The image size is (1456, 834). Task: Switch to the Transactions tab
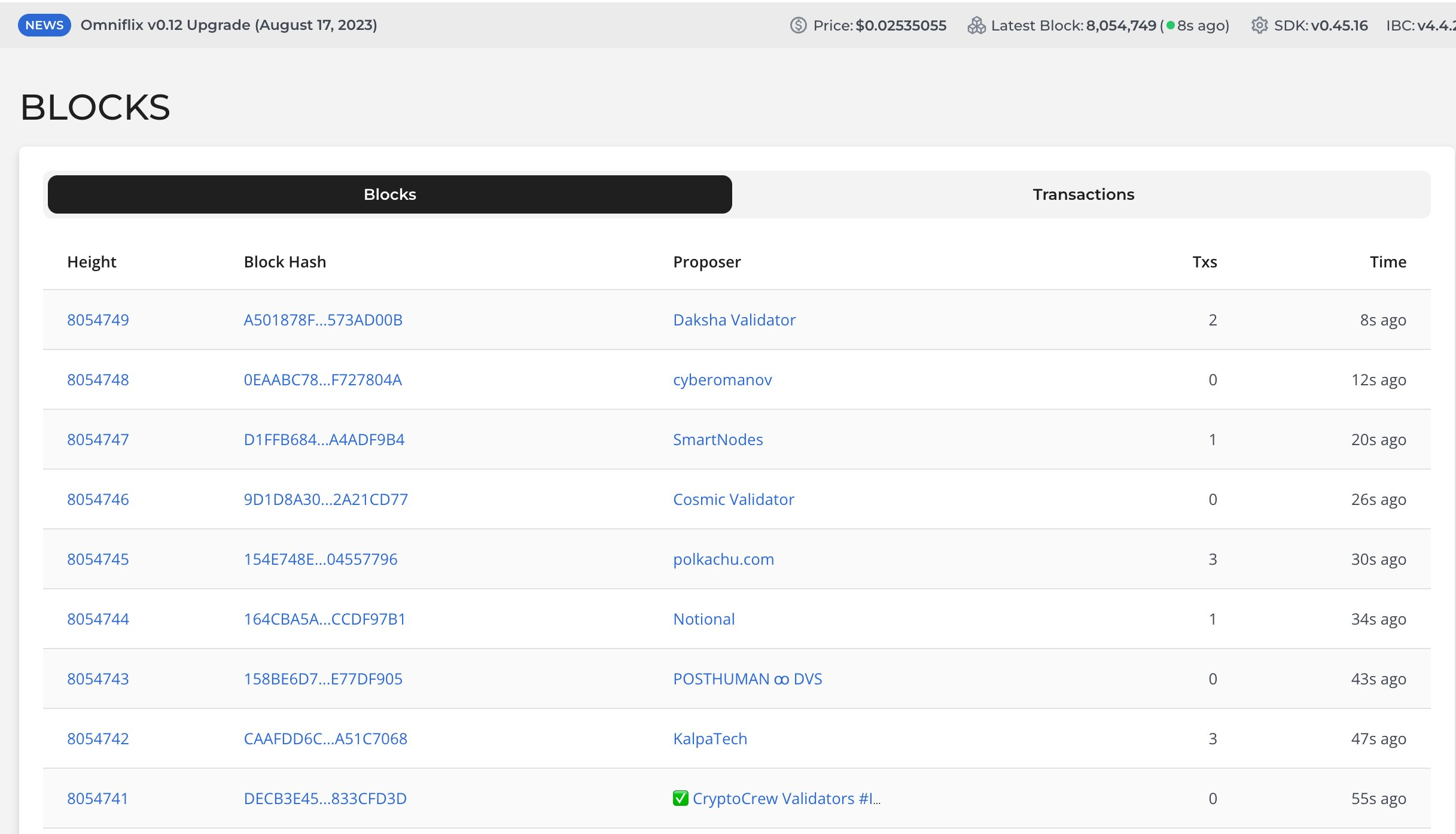pyautogui.click(x=1083, y=194)
